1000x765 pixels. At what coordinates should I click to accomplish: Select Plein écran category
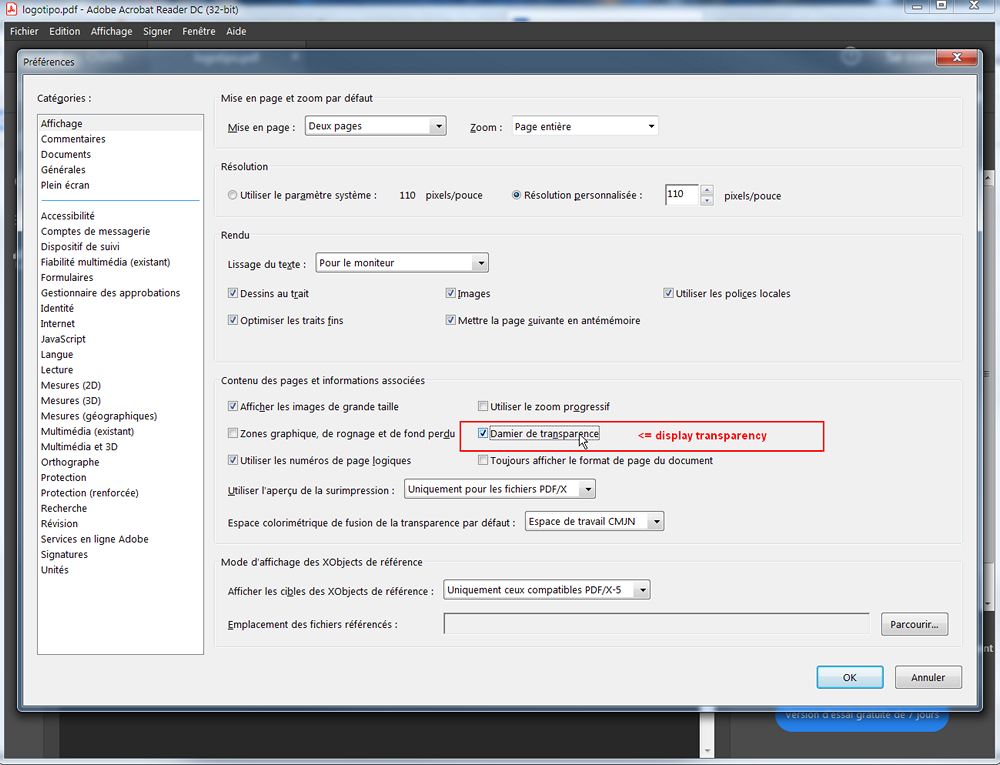(x=120, y=185)
